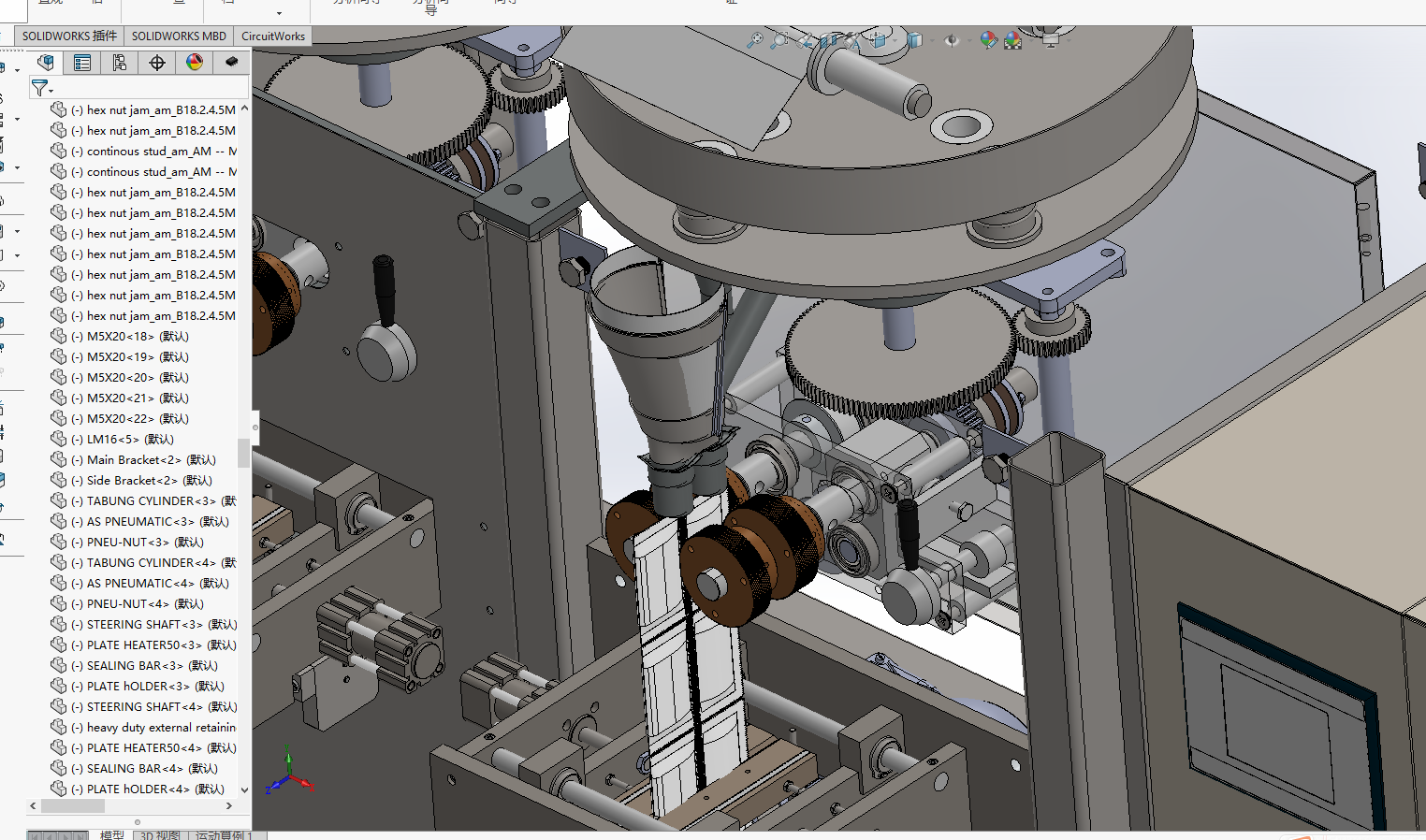This screenshot has height=840, width=1426.
Task: Click feature tree scroll down arrow
Action: (x=244, y=789)
